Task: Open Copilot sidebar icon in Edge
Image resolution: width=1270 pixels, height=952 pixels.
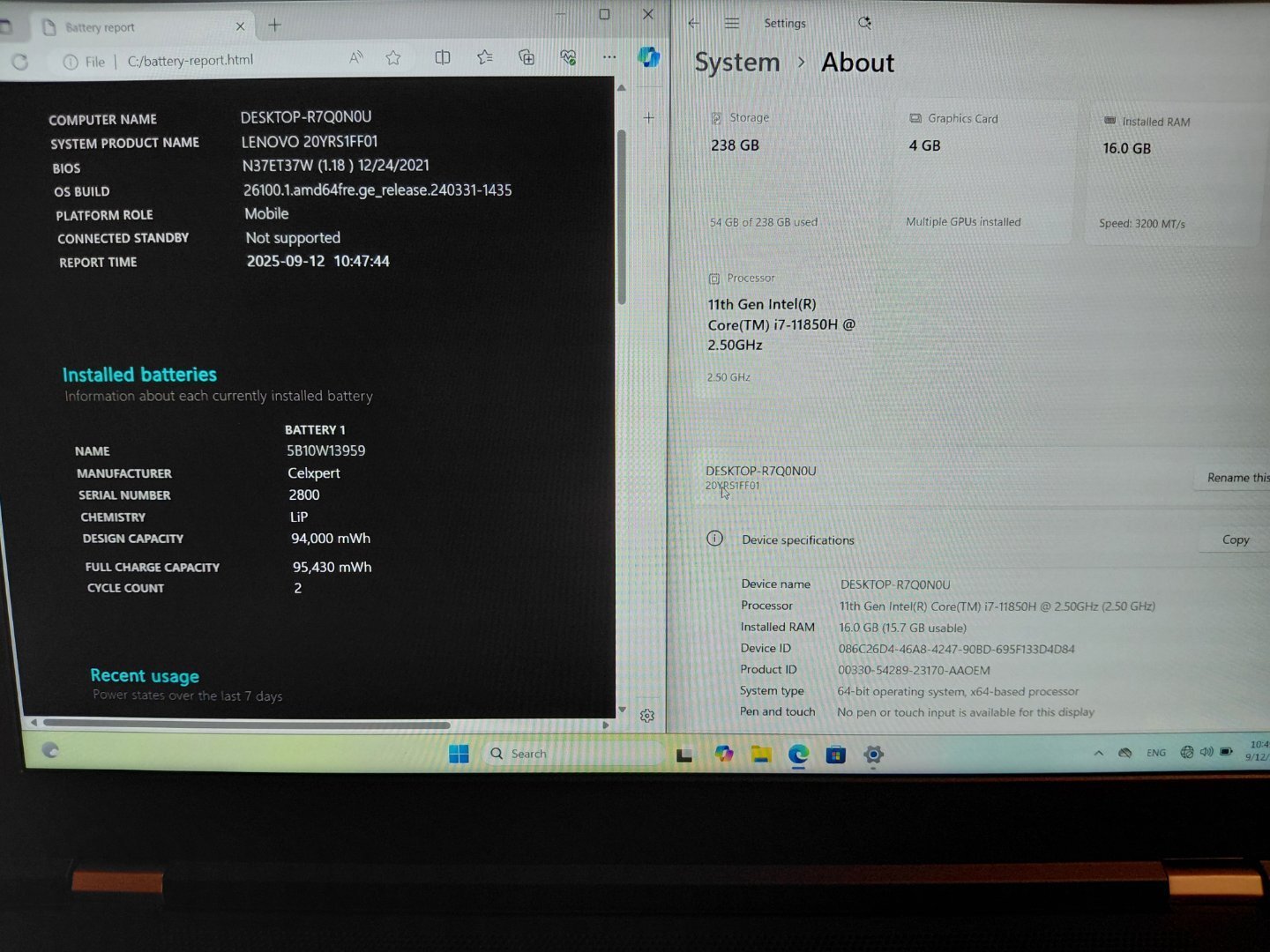Action: [649, 57]
